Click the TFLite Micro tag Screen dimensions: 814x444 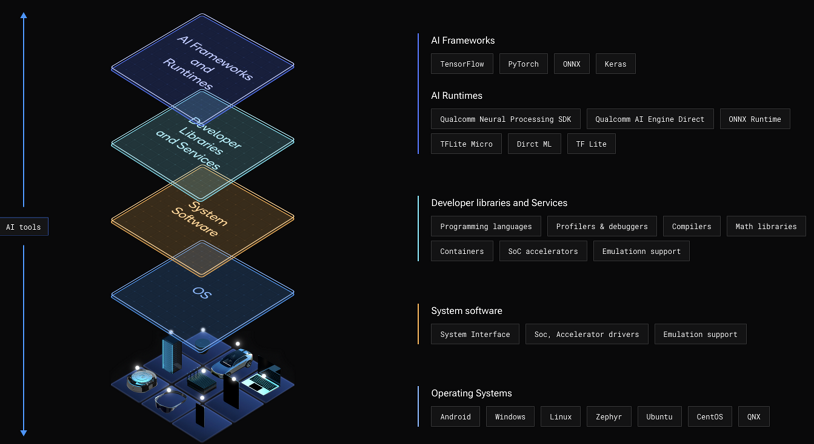466,144
